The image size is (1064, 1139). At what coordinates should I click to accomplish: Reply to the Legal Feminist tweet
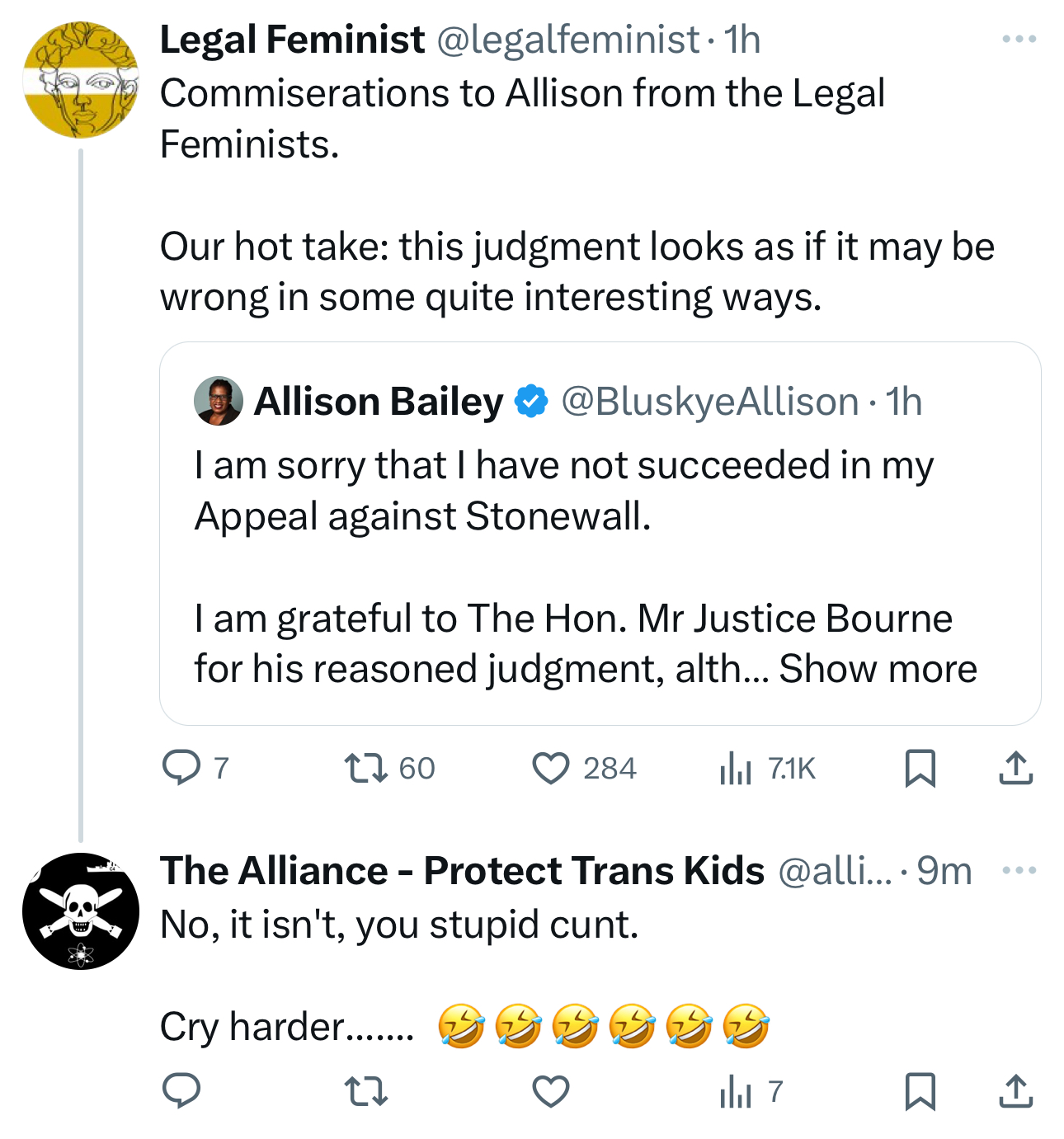[x=181, y=768]
